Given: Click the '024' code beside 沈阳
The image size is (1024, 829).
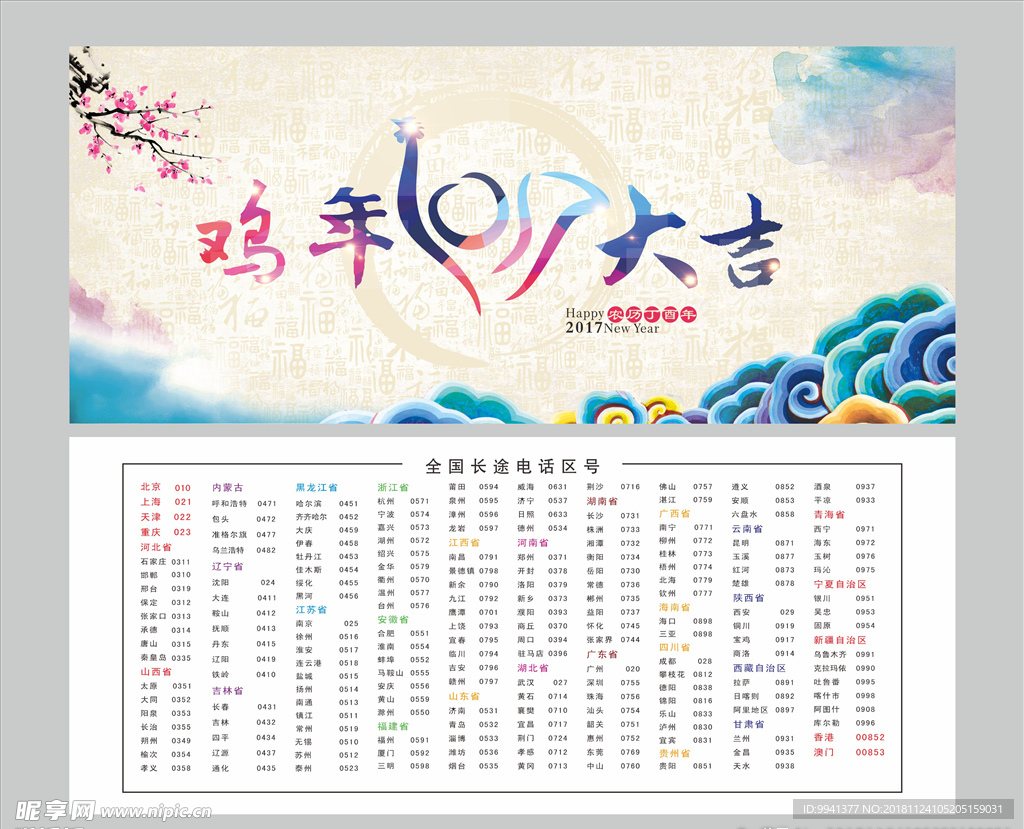Looking at the screenshot, I should [x=268, y=582].
